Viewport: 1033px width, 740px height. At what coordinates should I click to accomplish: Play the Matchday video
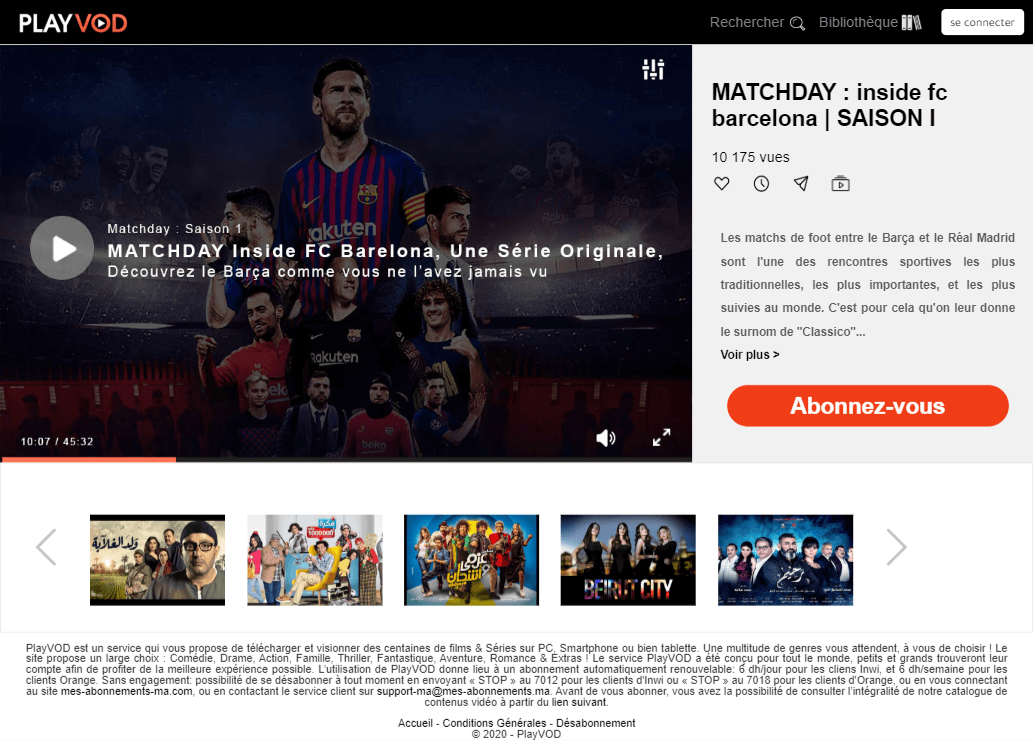[x=62, y=248]
